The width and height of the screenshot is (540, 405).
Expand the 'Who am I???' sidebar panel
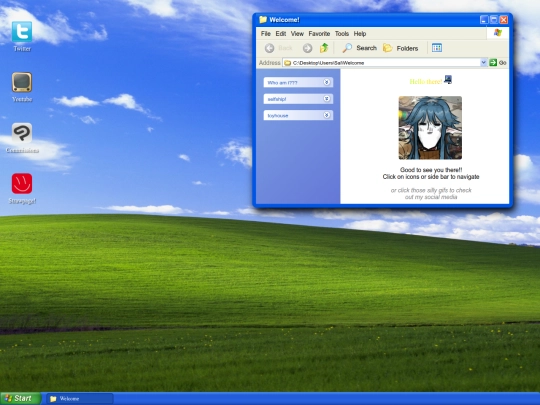pos(298,82)
